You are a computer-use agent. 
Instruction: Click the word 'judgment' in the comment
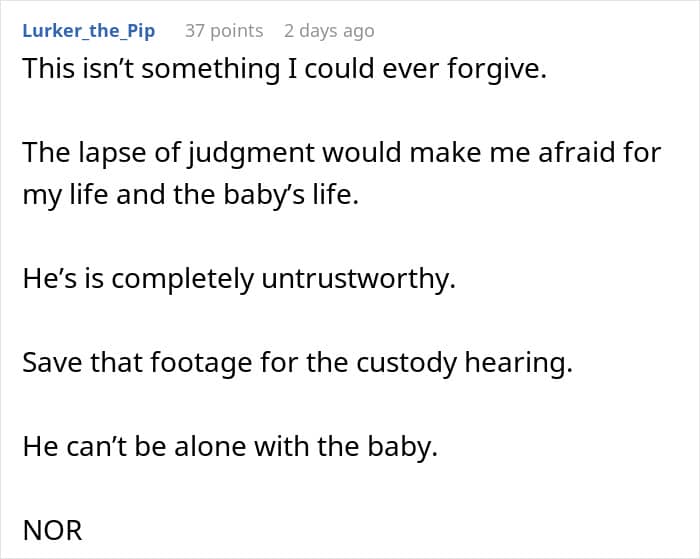[x=250, y=154]
